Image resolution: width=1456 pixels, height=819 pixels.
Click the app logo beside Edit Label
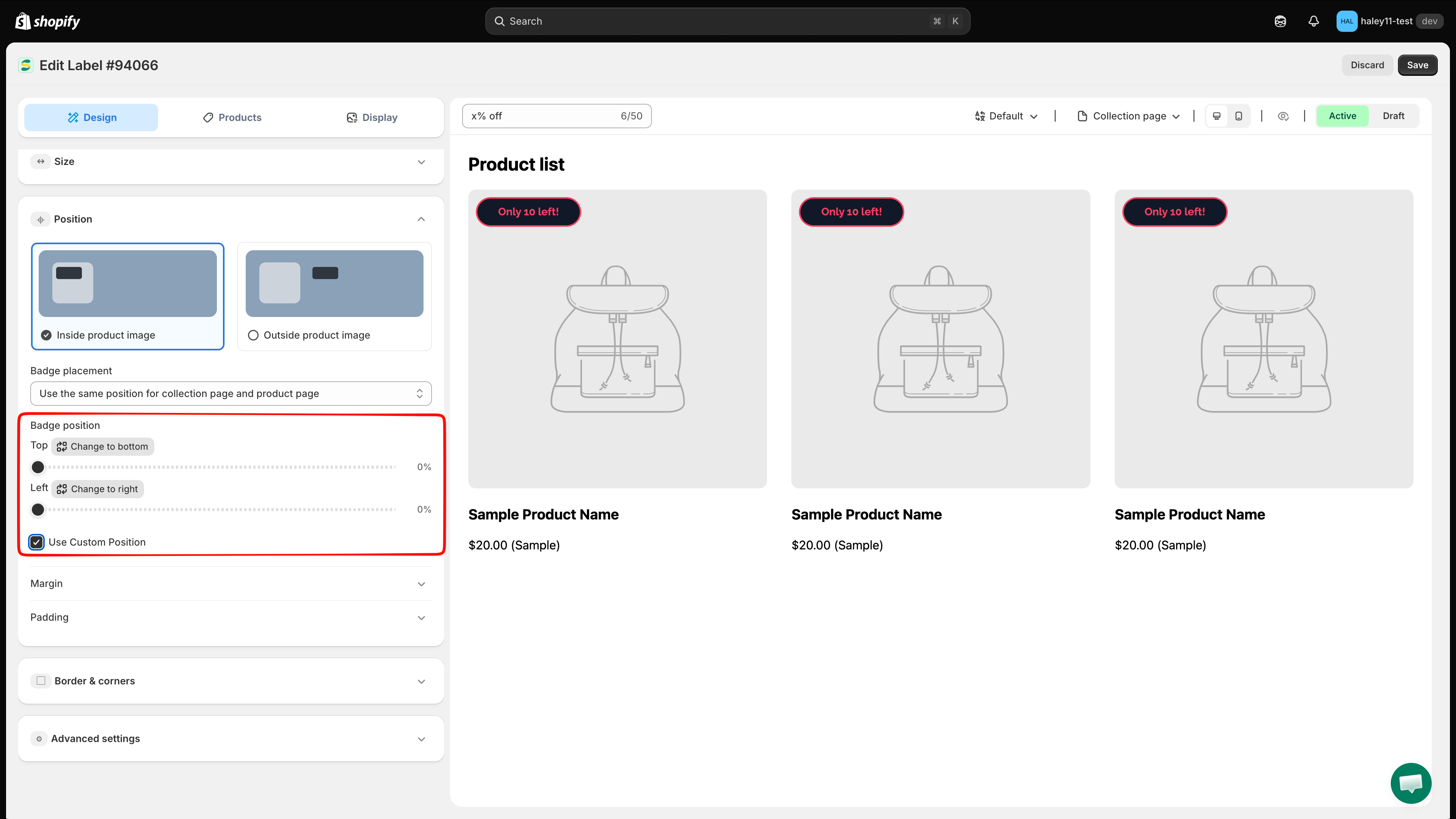(x=25, y=66)
